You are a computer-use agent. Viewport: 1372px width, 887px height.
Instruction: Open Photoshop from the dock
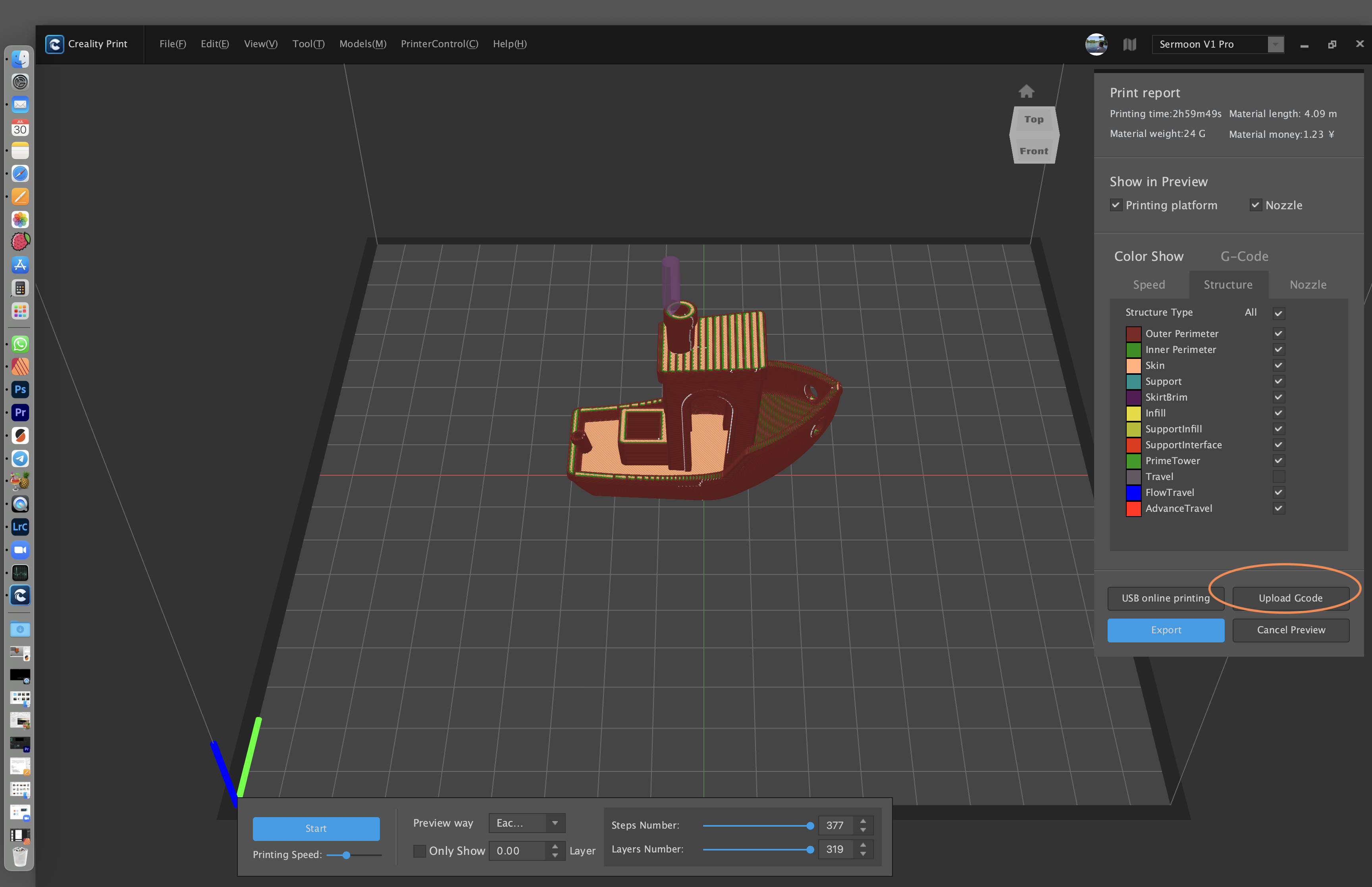20,390
